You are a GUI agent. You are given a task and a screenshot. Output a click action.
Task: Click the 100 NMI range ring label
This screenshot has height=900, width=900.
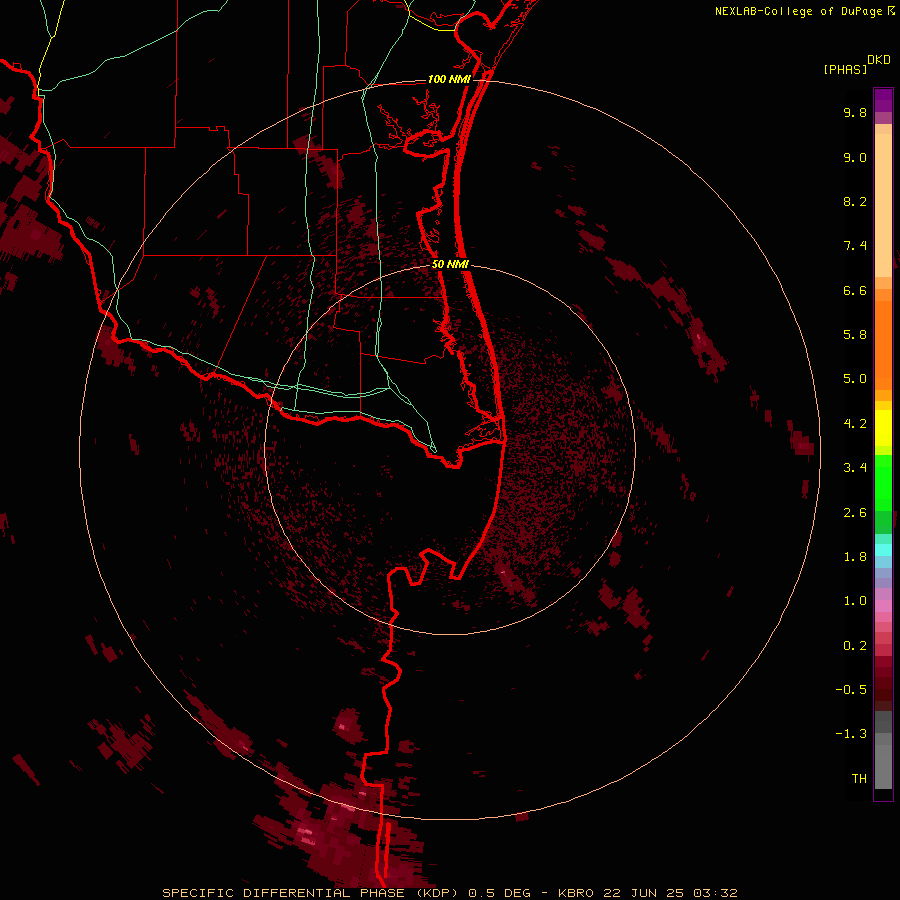(x=449, y=79)
